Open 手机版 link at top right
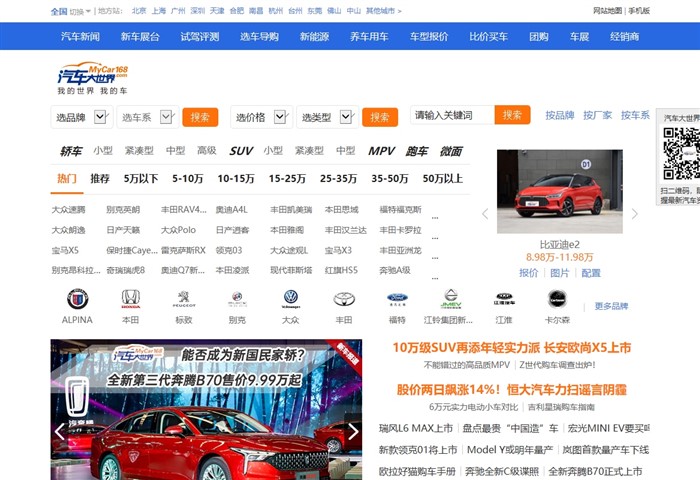700x480 pixels. coord(639,11)
